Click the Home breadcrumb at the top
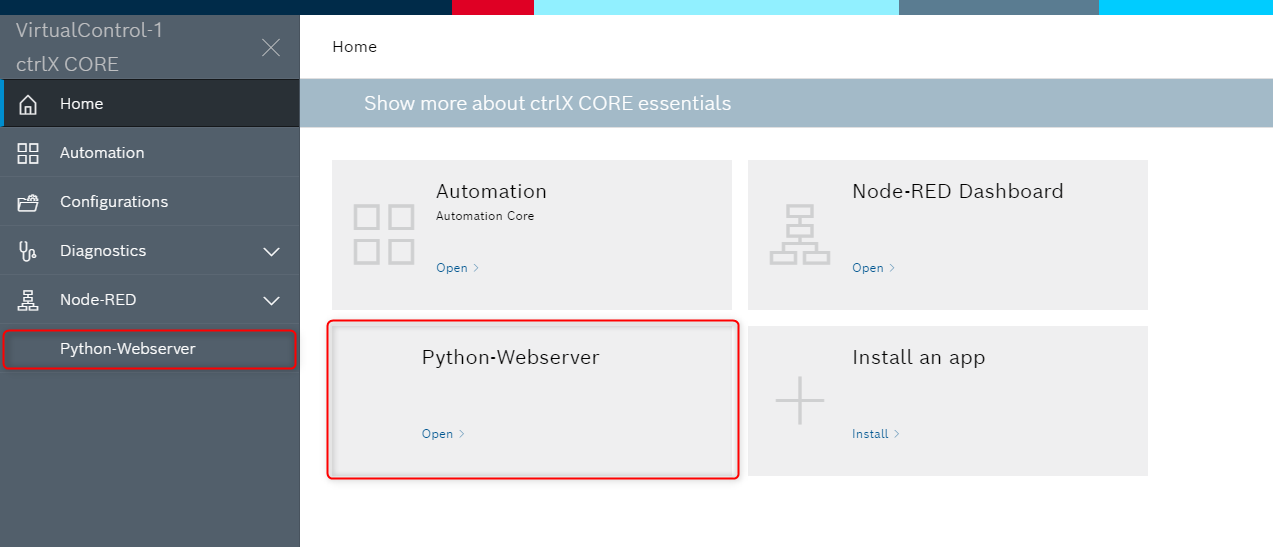 [354, 47]
